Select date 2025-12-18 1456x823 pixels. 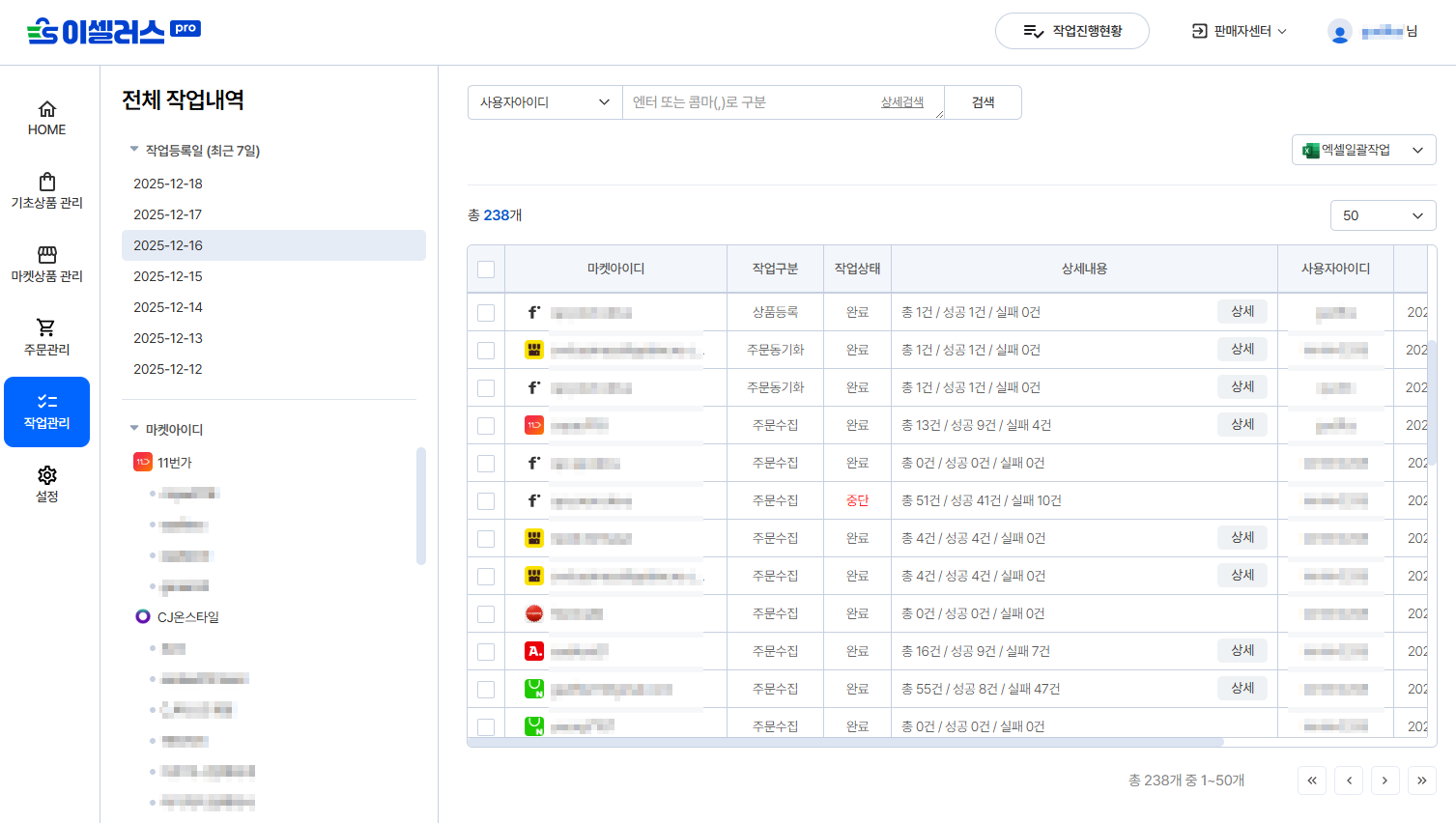tap(273, 184)
